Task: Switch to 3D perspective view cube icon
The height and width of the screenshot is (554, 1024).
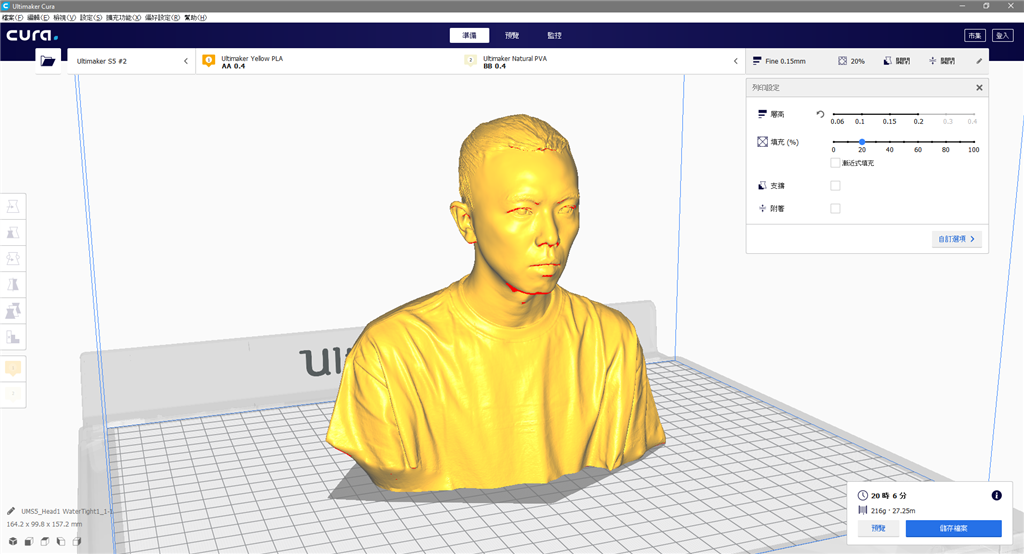Action: pos(13,542)
